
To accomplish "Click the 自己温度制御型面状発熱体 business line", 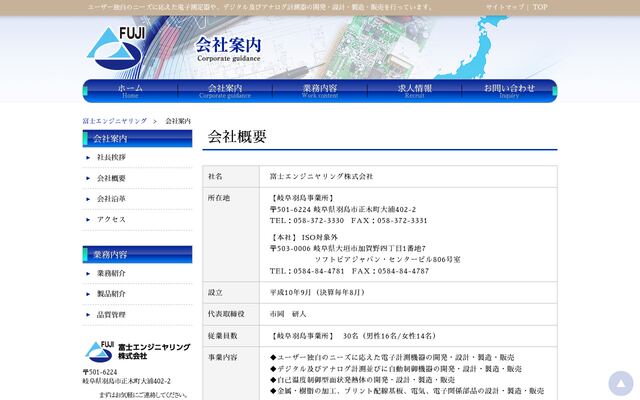I will tap(362, 380).
